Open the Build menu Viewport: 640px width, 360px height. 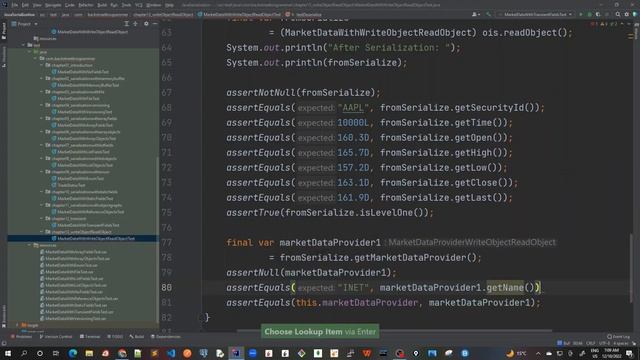[102, 5]
